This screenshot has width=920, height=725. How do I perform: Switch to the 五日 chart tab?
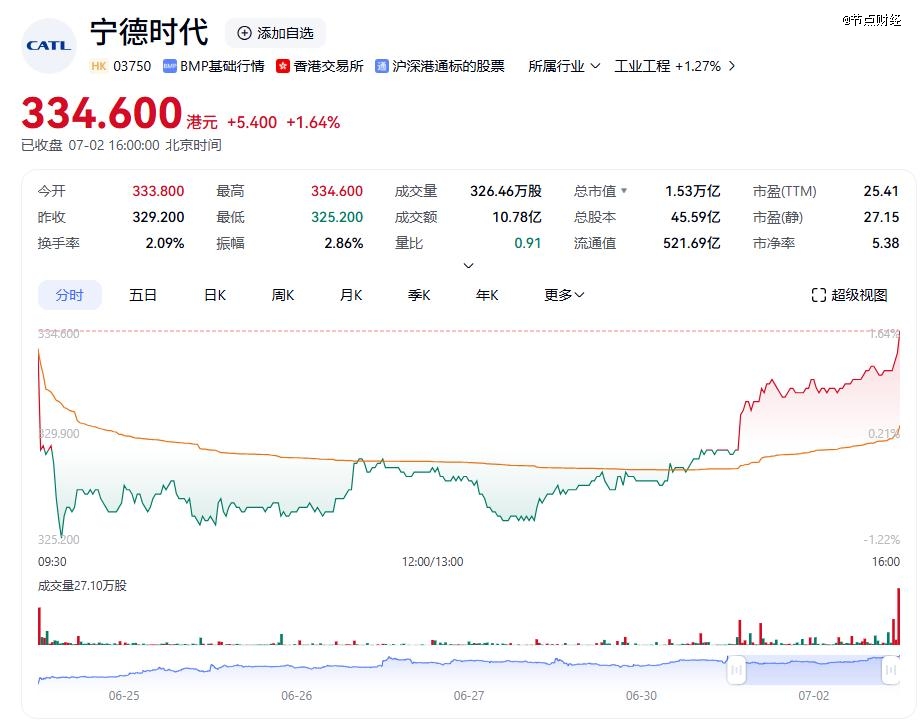143,295
